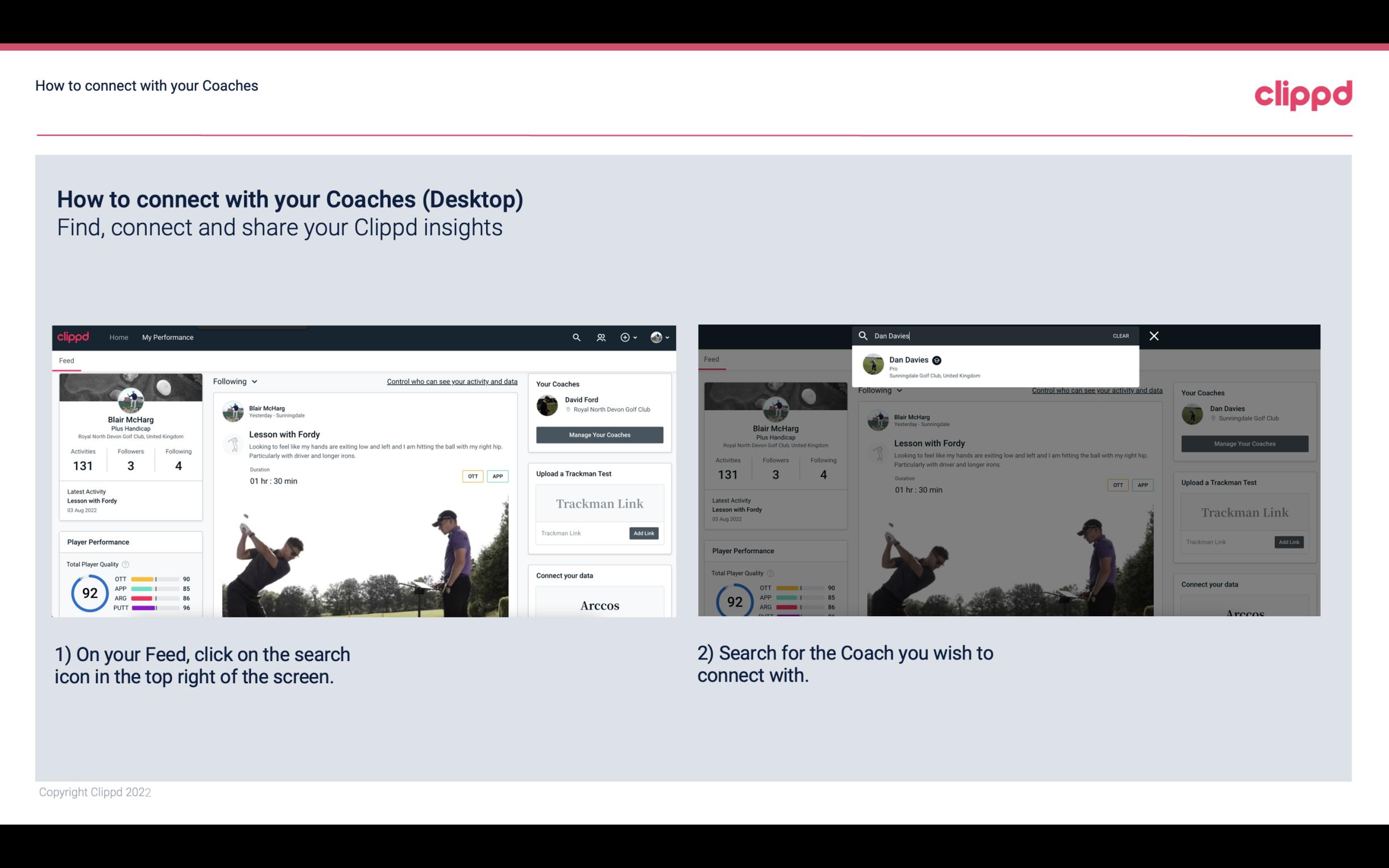Image resolution: width=1389 pixels, height=868 pixels.
Task: Click Manage Your Coaches button
Action: tap(599, 433)
